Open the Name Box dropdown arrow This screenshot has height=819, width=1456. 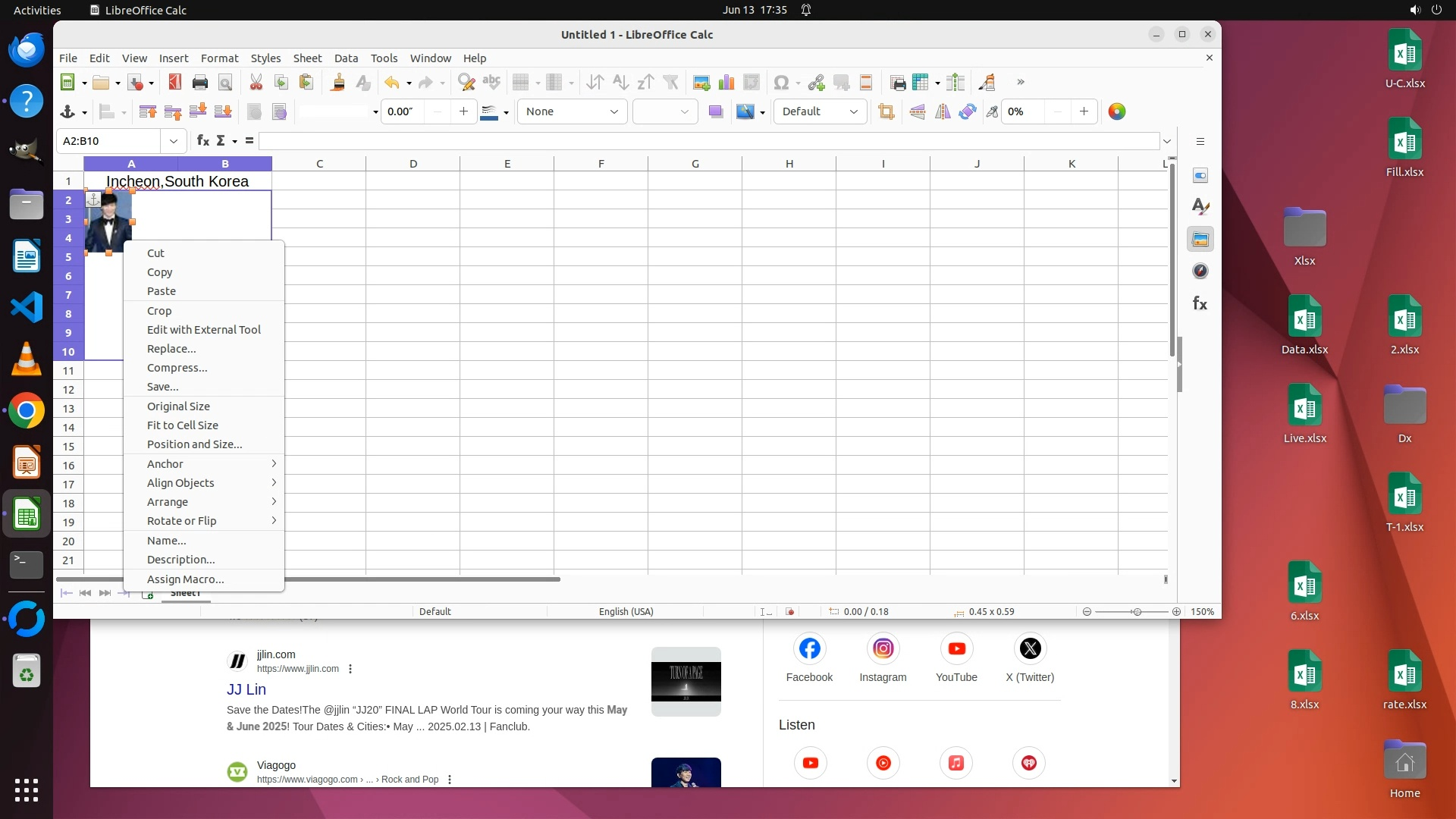[174, 141]
